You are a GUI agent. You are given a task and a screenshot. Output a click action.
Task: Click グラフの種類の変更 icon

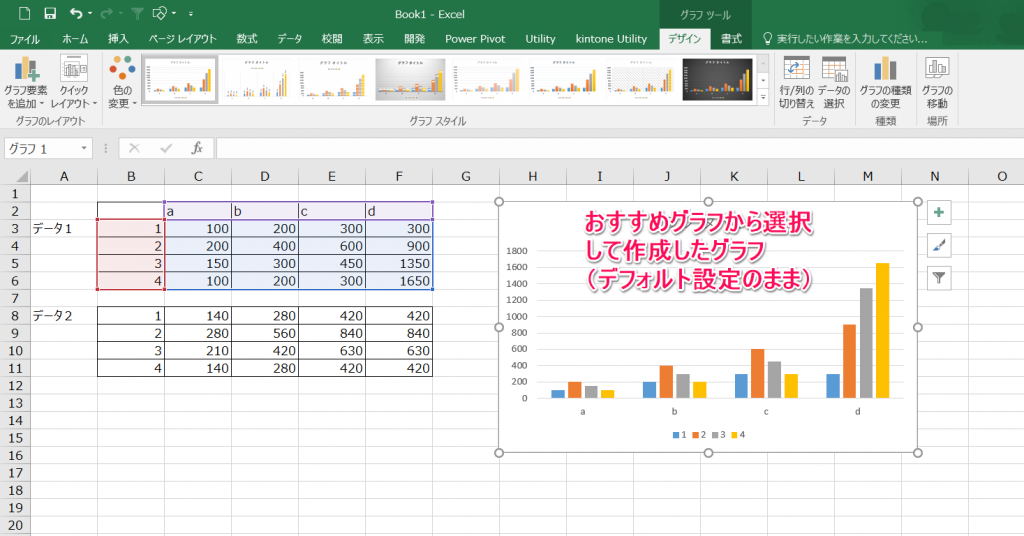tap(885, 83)
